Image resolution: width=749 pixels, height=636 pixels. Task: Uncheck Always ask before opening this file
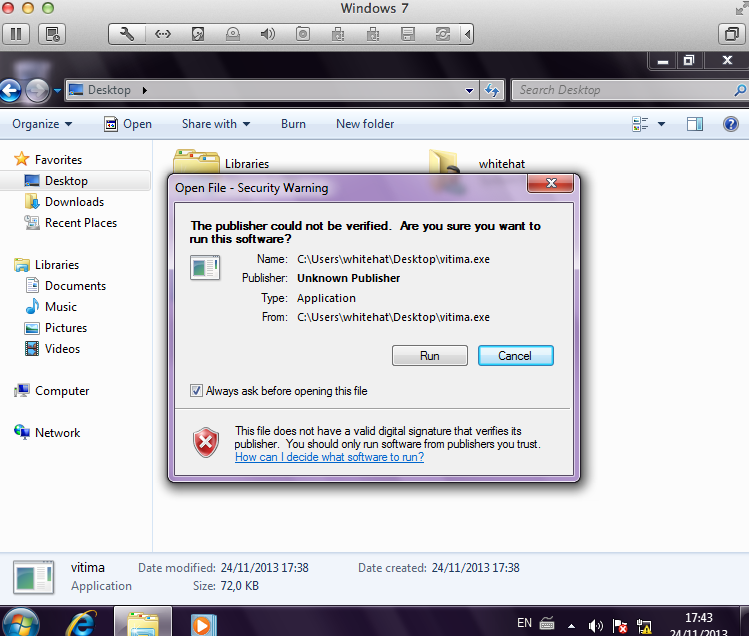196,390
